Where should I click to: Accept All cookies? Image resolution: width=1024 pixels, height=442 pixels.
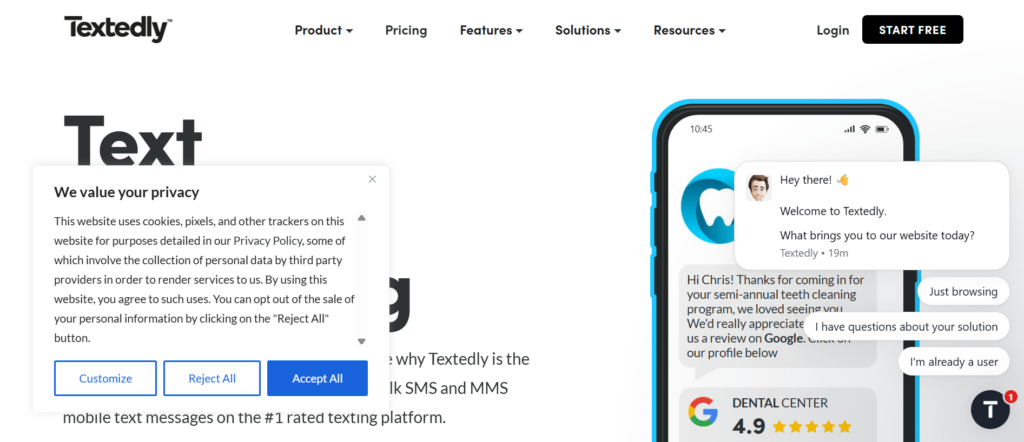pyautogui.click(x=317, y=378)
